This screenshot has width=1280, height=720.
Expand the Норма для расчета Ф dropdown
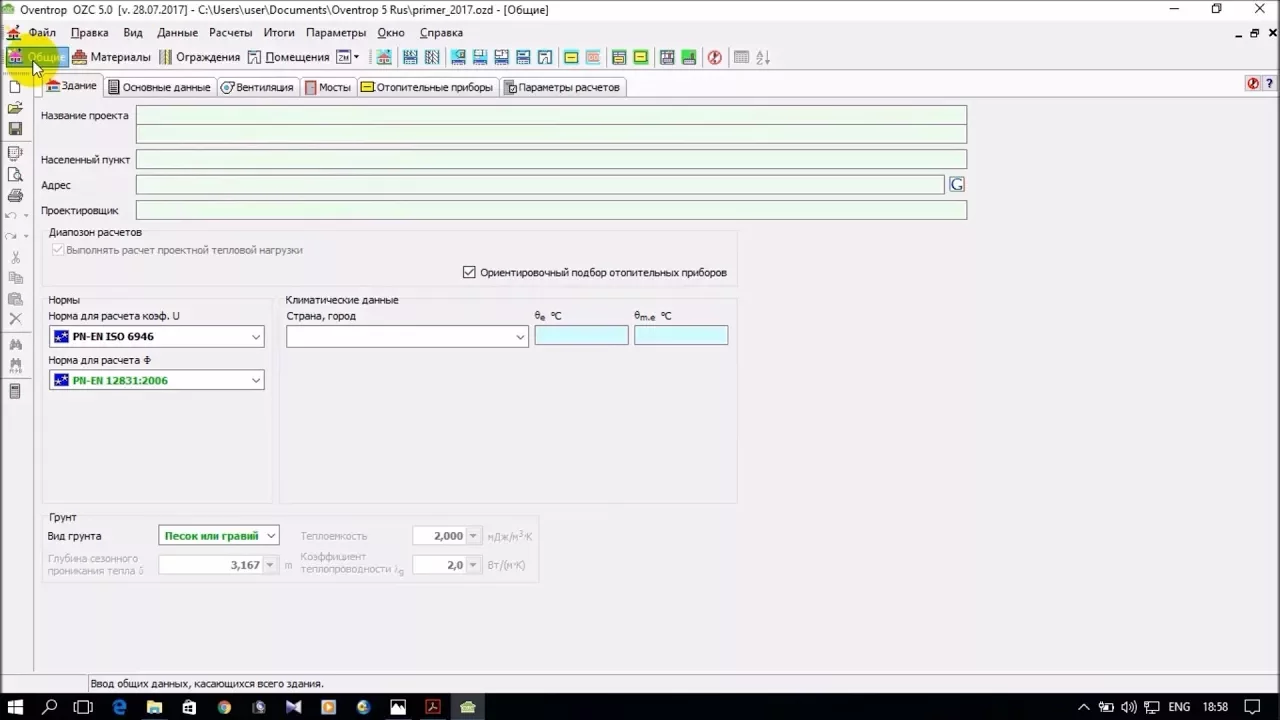(256, 380)
